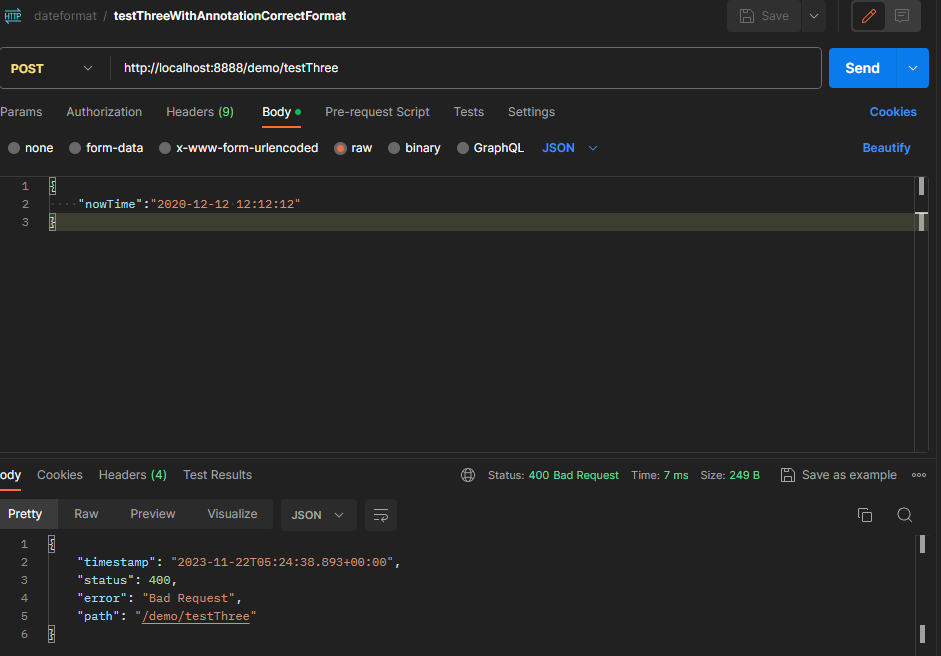Select the binary body type
The width and height of the screenshot is (941, 656).
point(394,148)
